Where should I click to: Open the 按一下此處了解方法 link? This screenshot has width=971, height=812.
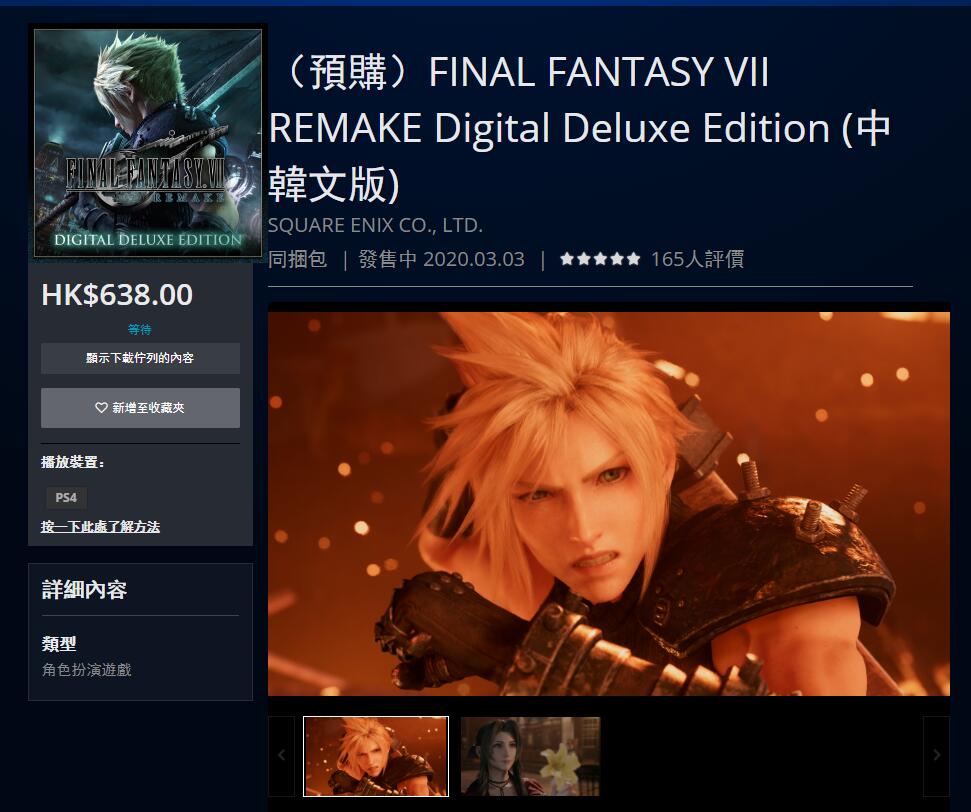click(x=100, y=526)
